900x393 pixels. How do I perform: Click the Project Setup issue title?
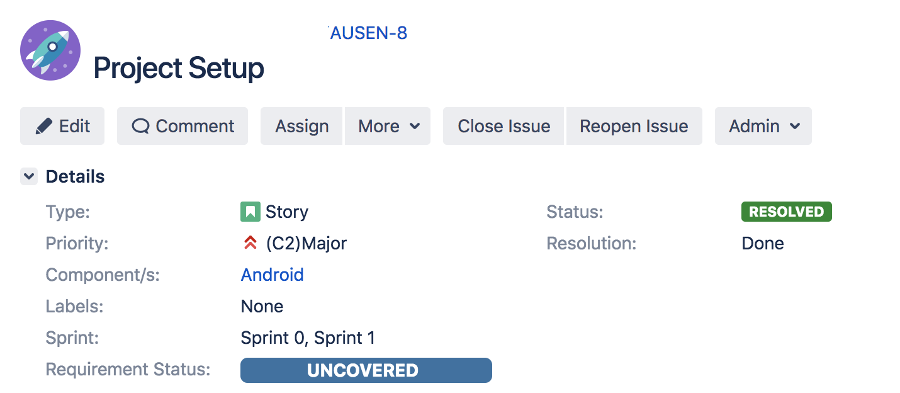[x=179, y=68]
